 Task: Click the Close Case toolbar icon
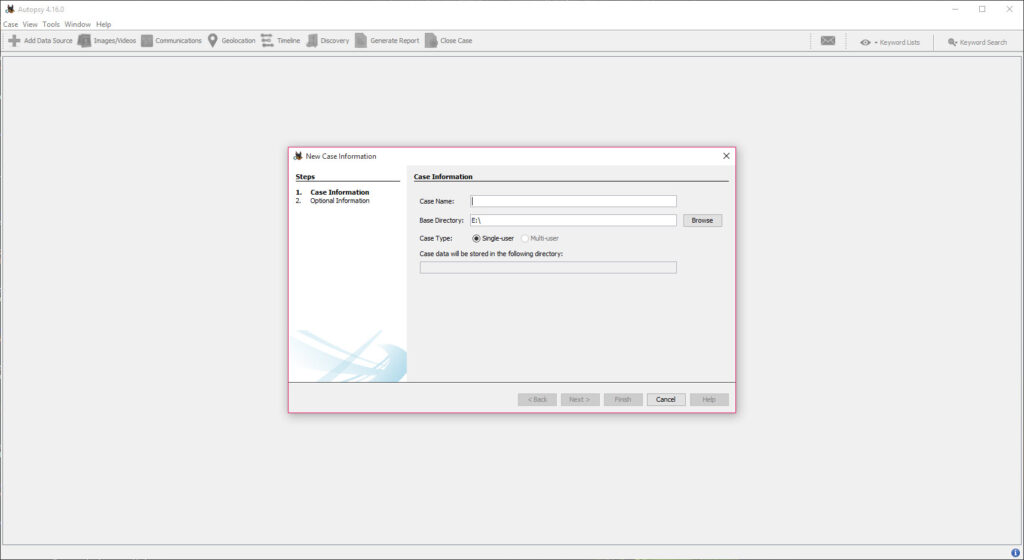point(431,40)
